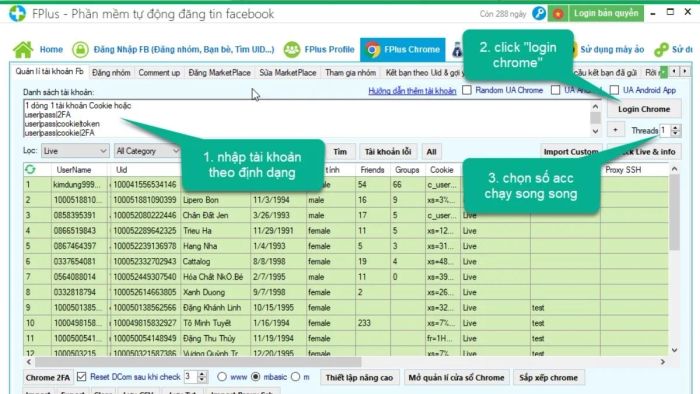Select row with name Lipero Bon
Image resolution: width=700 pixels, height=394 pixels.
[346, 200]
